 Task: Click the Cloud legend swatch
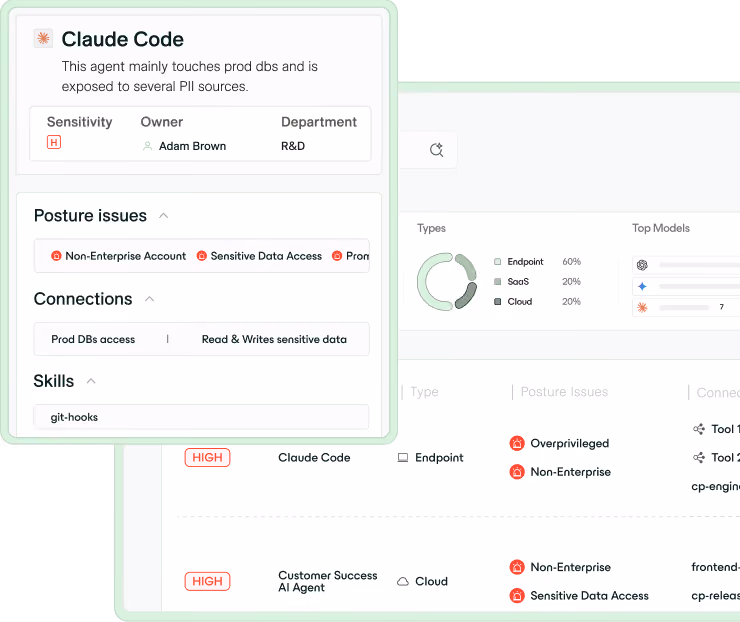pos(497,302)
